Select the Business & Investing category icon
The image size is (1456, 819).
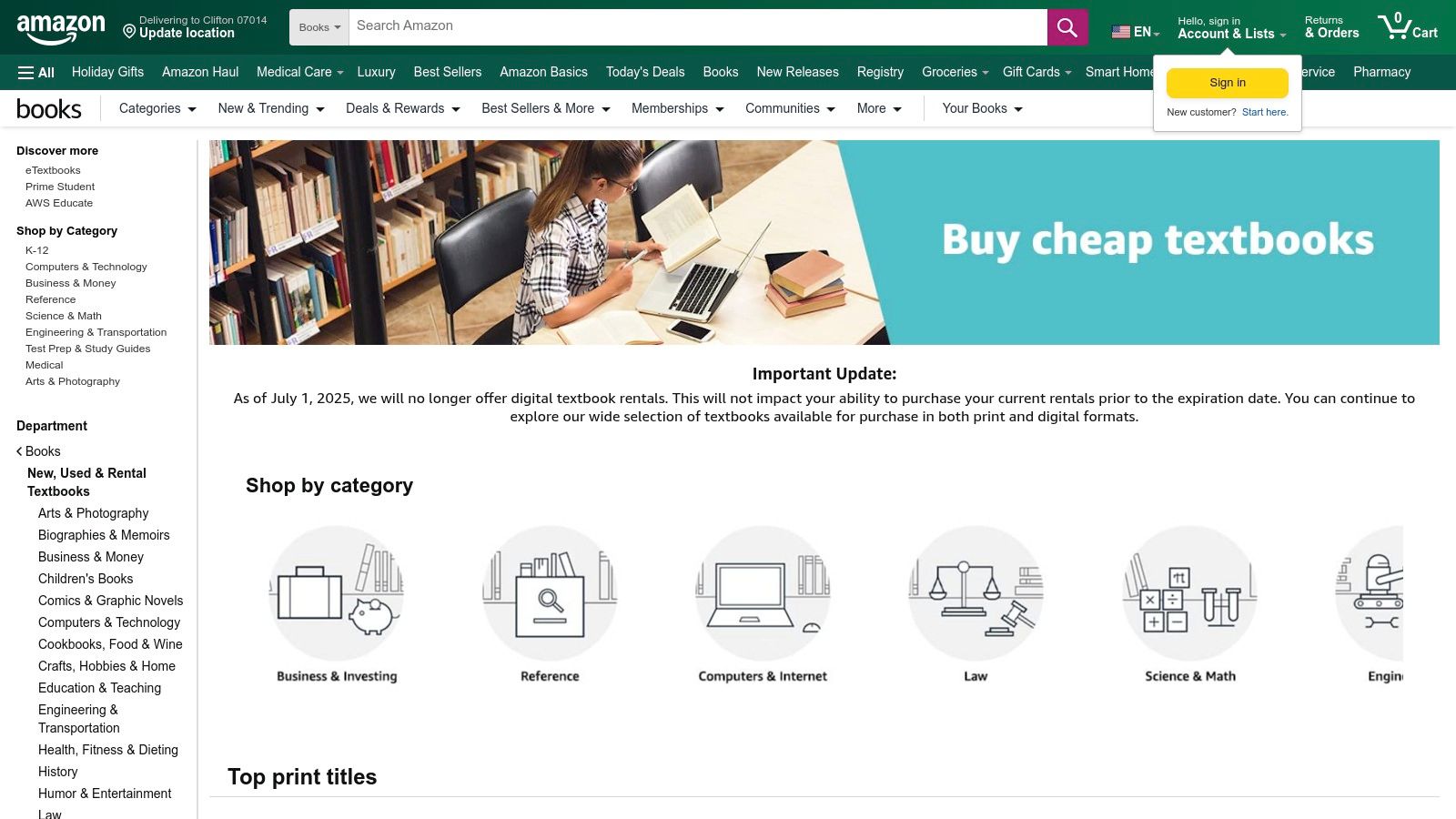click(x=337, y=593)
